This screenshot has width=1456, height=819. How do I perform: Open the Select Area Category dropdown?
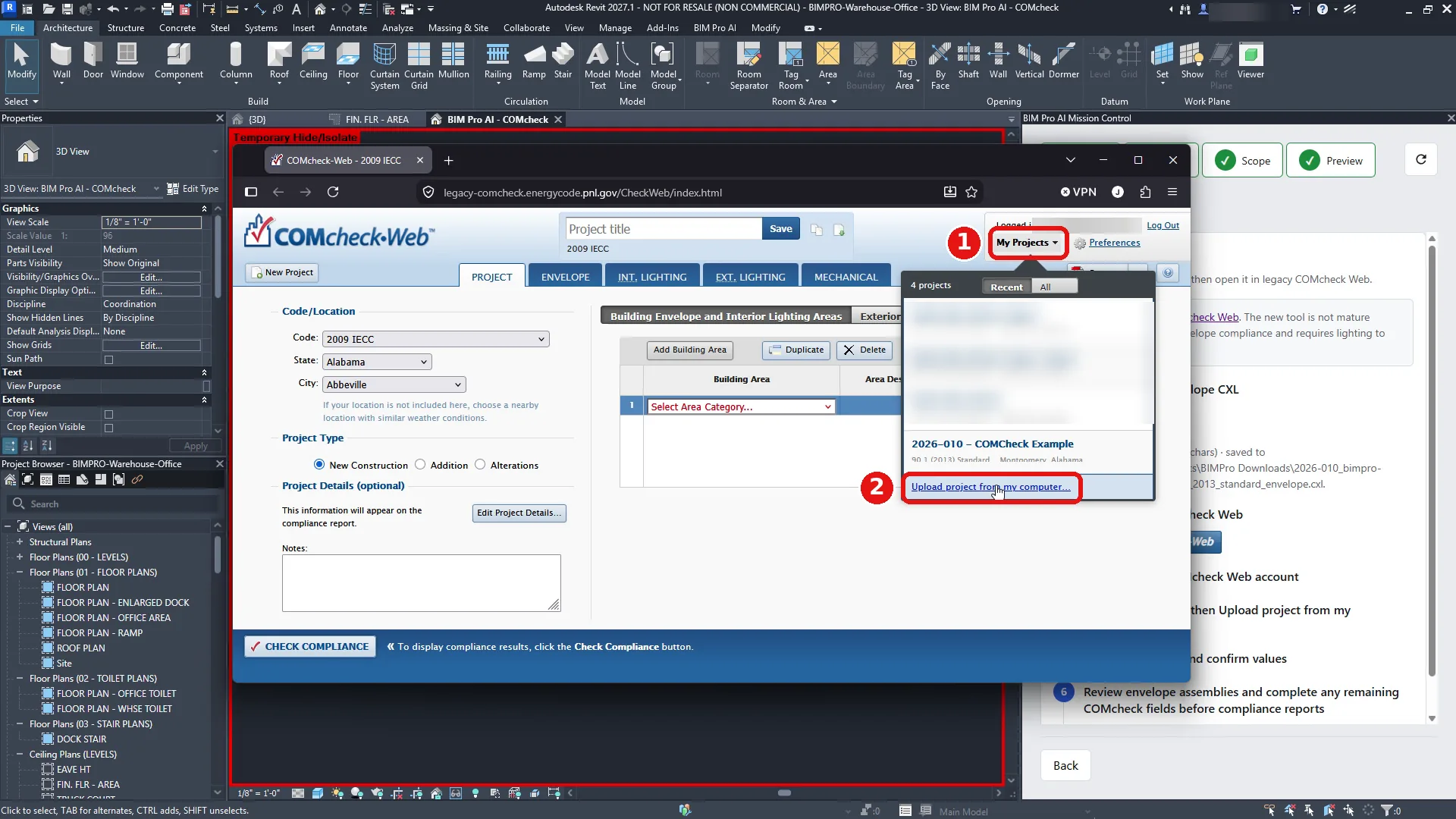[741, 406]
